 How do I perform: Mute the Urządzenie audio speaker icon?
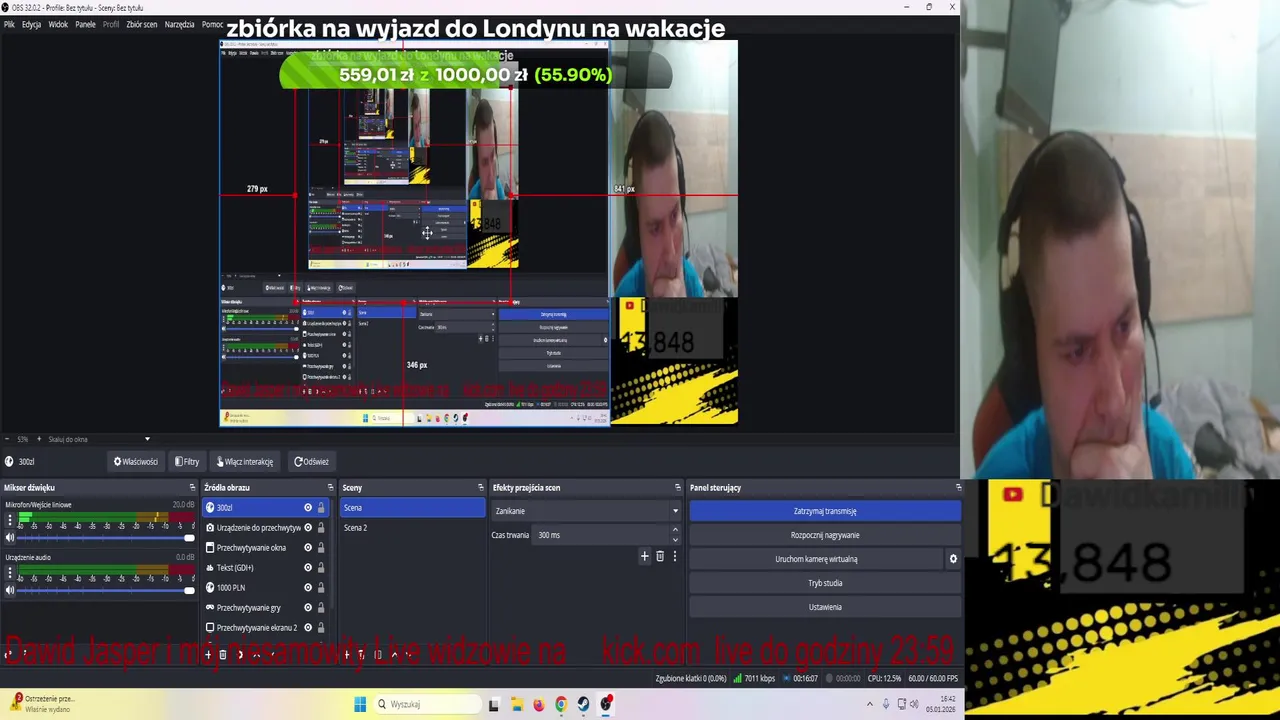tap(10, 590)
